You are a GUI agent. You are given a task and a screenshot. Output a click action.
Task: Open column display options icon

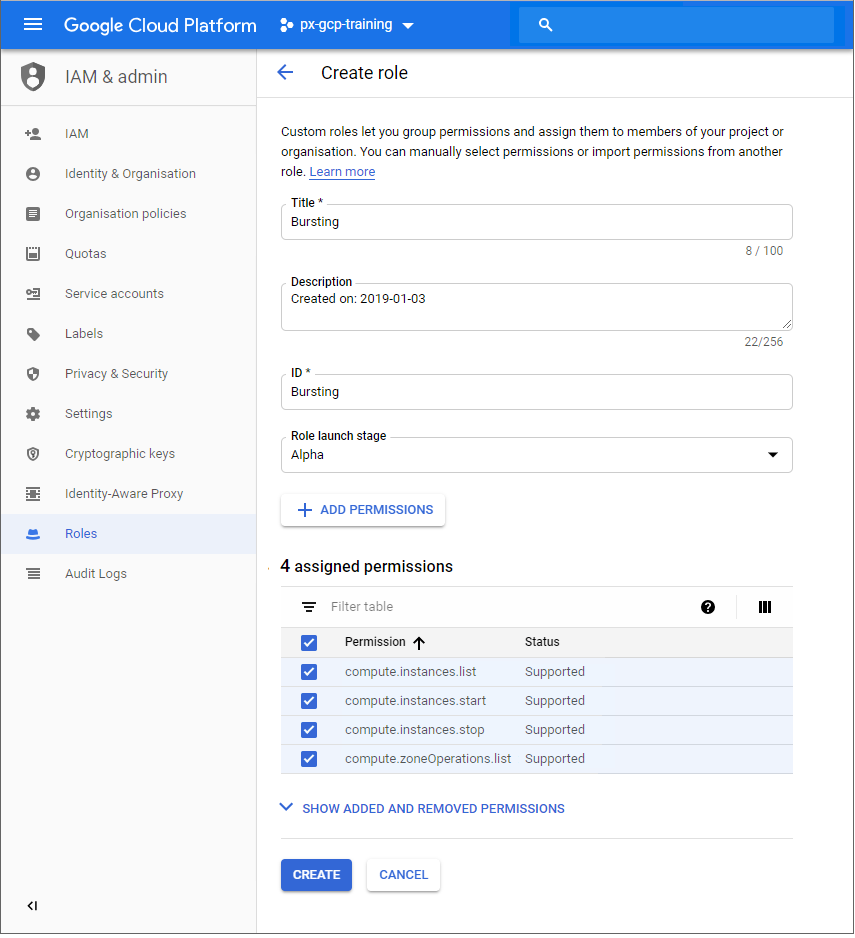click(x=765, y=607)
